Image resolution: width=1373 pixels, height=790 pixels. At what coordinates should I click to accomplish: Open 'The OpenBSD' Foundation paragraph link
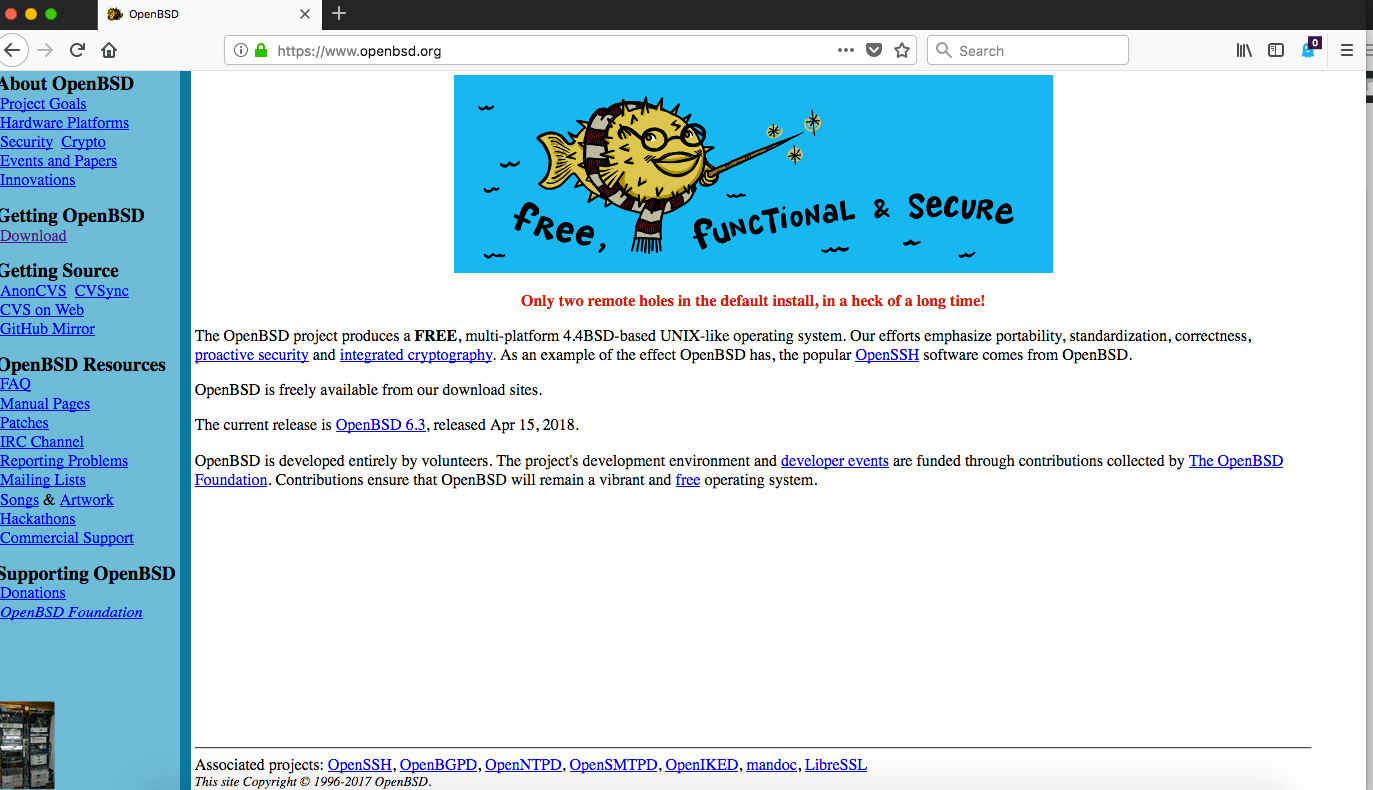pyautogui.click(x=1236, y=461)
